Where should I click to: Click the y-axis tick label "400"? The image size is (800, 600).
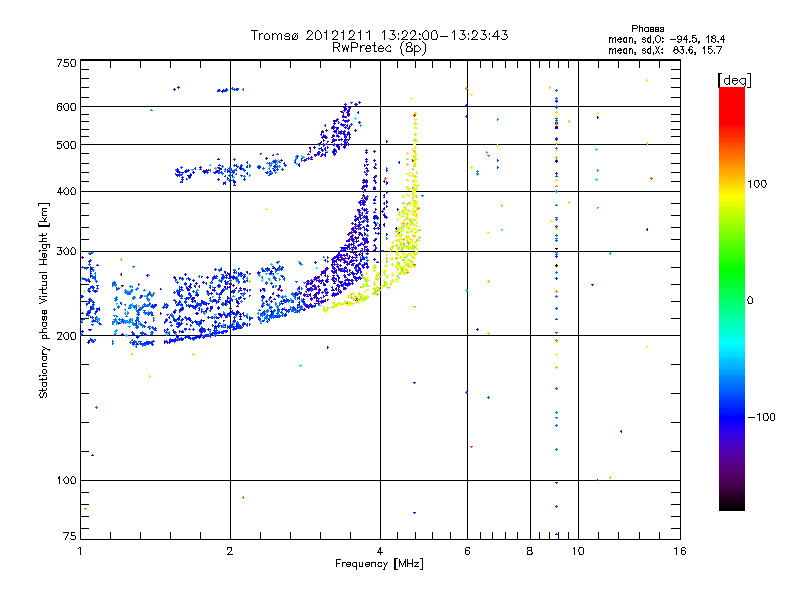click(x=66, y=191)
